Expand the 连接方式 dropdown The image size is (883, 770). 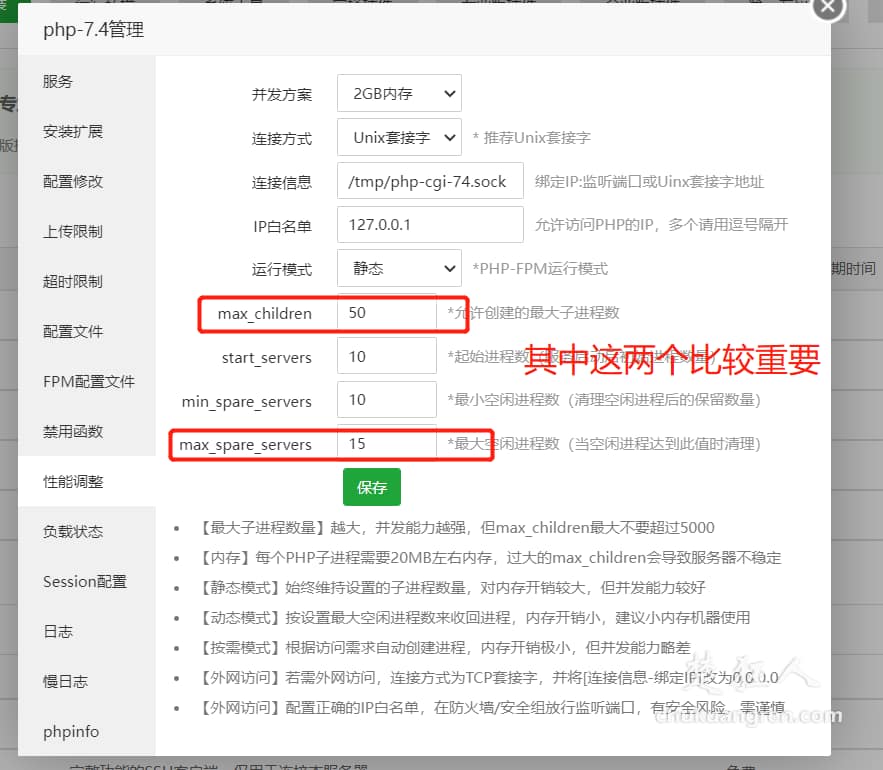(398, 137)
